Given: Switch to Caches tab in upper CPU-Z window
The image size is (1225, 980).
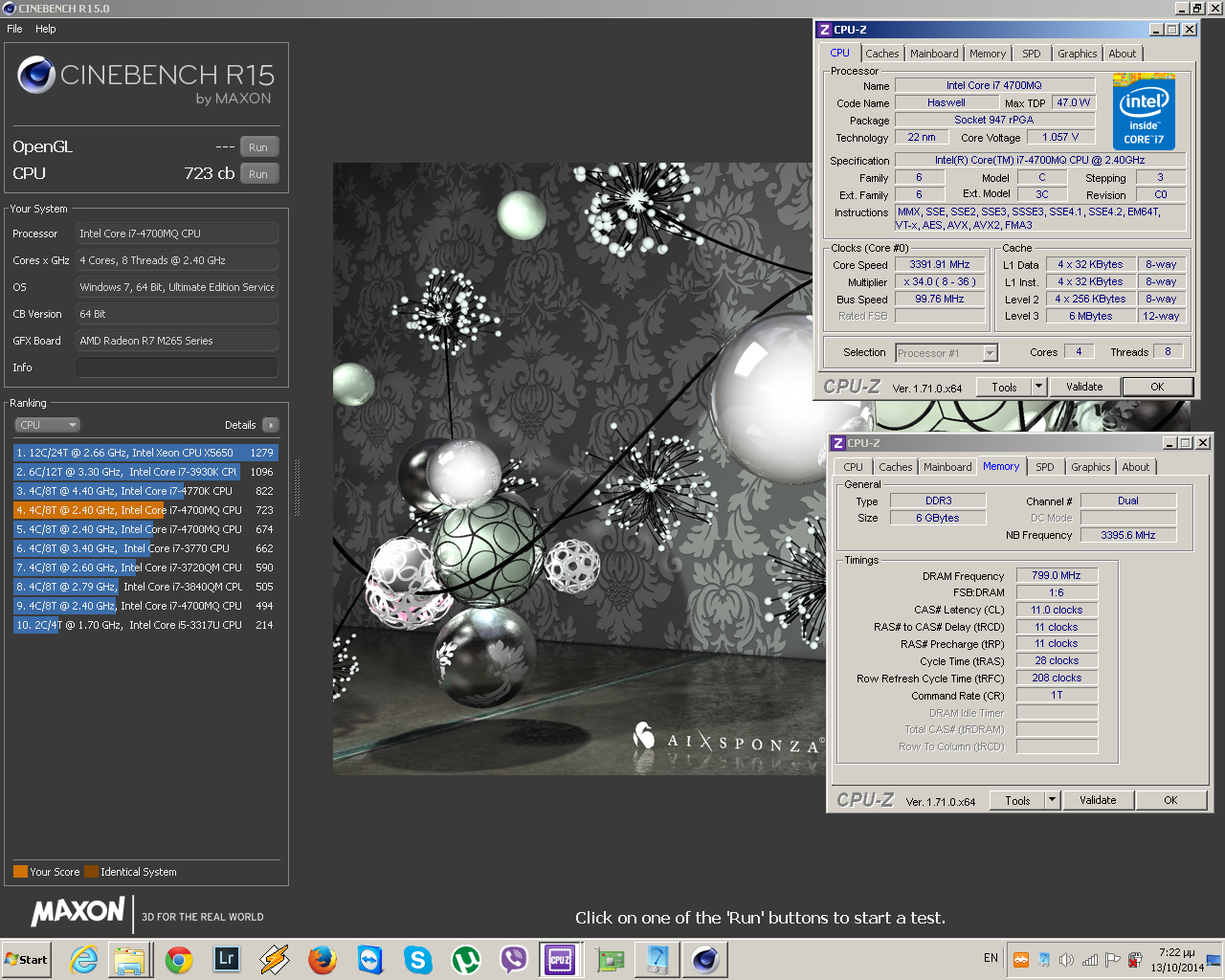Looking at the screenshot, I should tap(881, 54).
